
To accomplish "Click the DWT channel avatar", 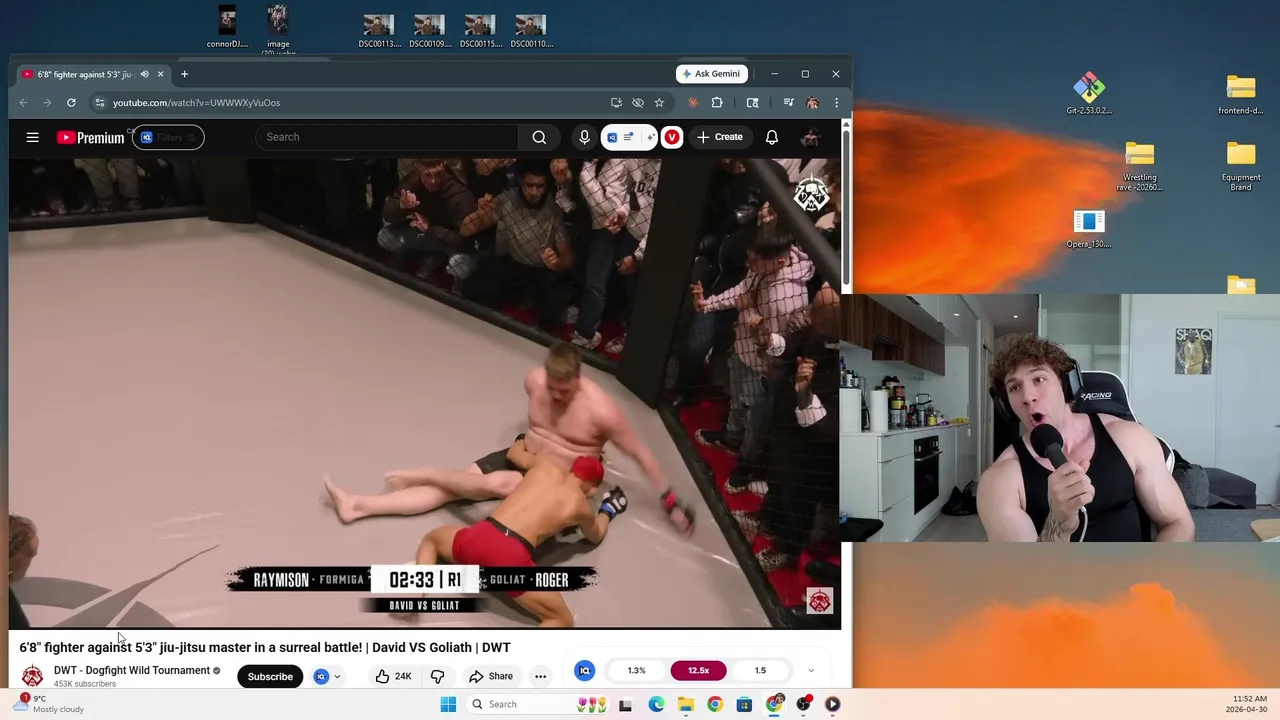I will (x=33, y=677).
